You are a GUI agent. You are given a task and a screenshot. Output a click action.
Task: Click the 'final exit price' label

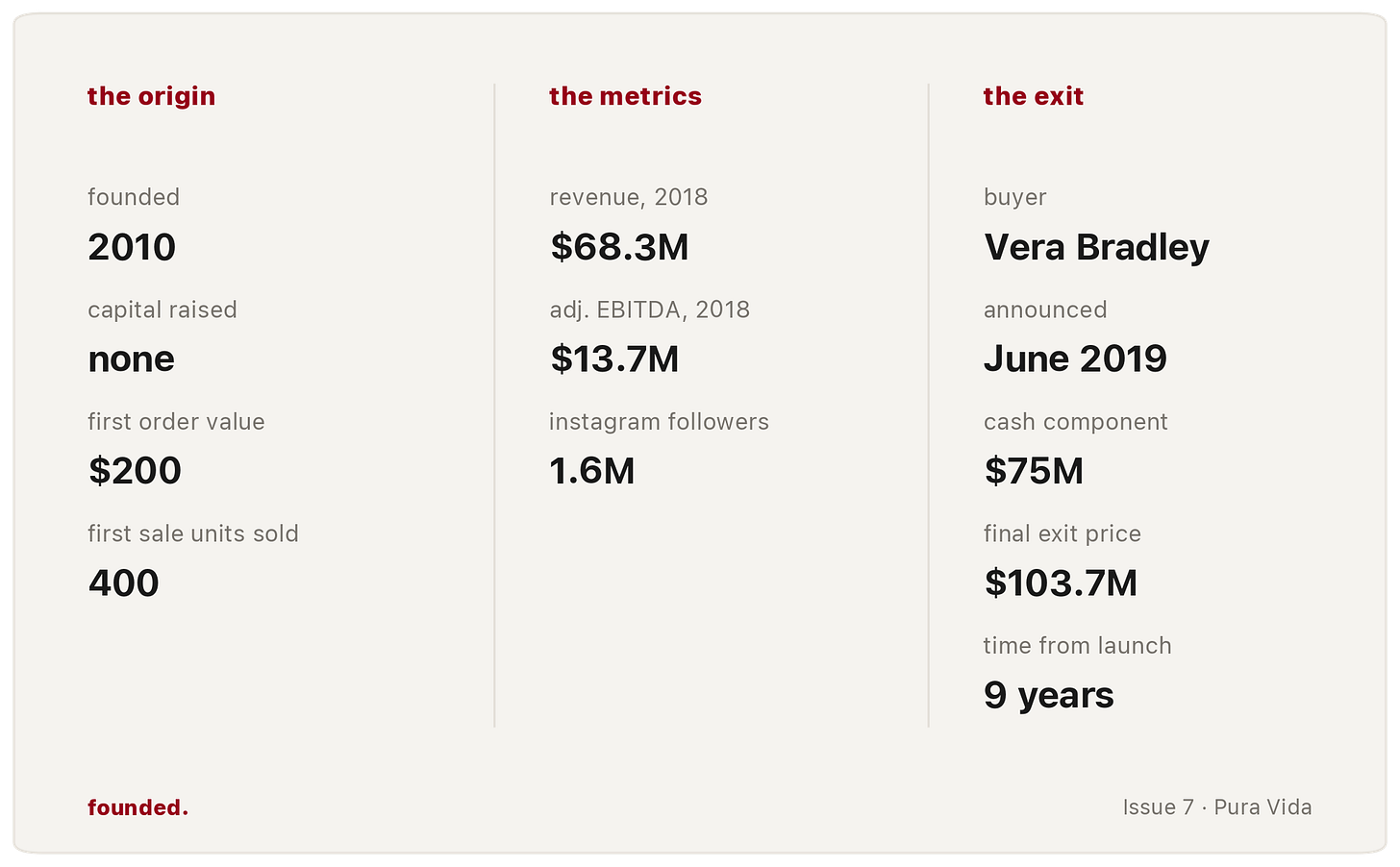(1062, 534)
